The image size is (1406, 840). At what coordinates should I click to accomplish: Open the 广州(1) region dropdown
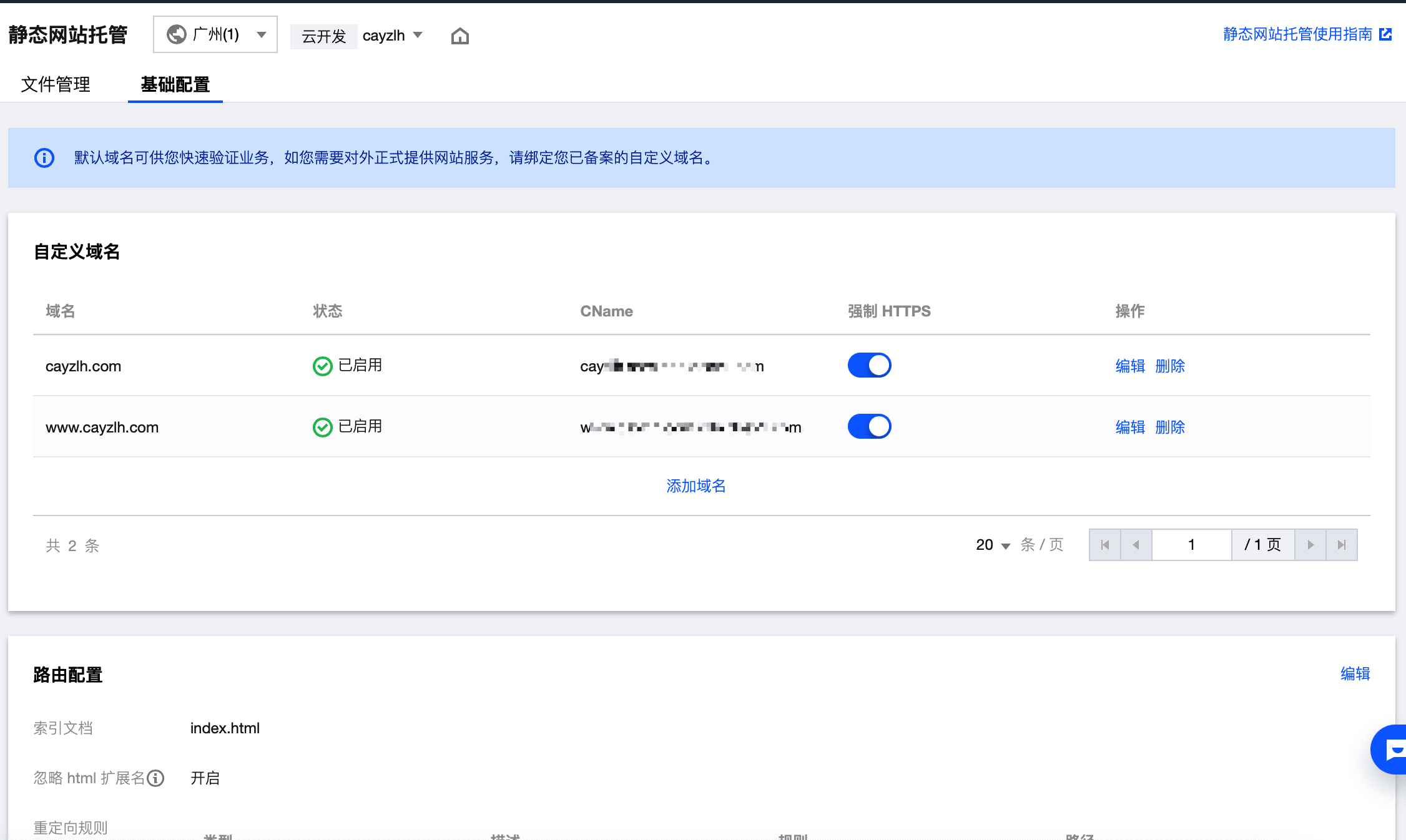pyautogui.click(x=215, y=35)
